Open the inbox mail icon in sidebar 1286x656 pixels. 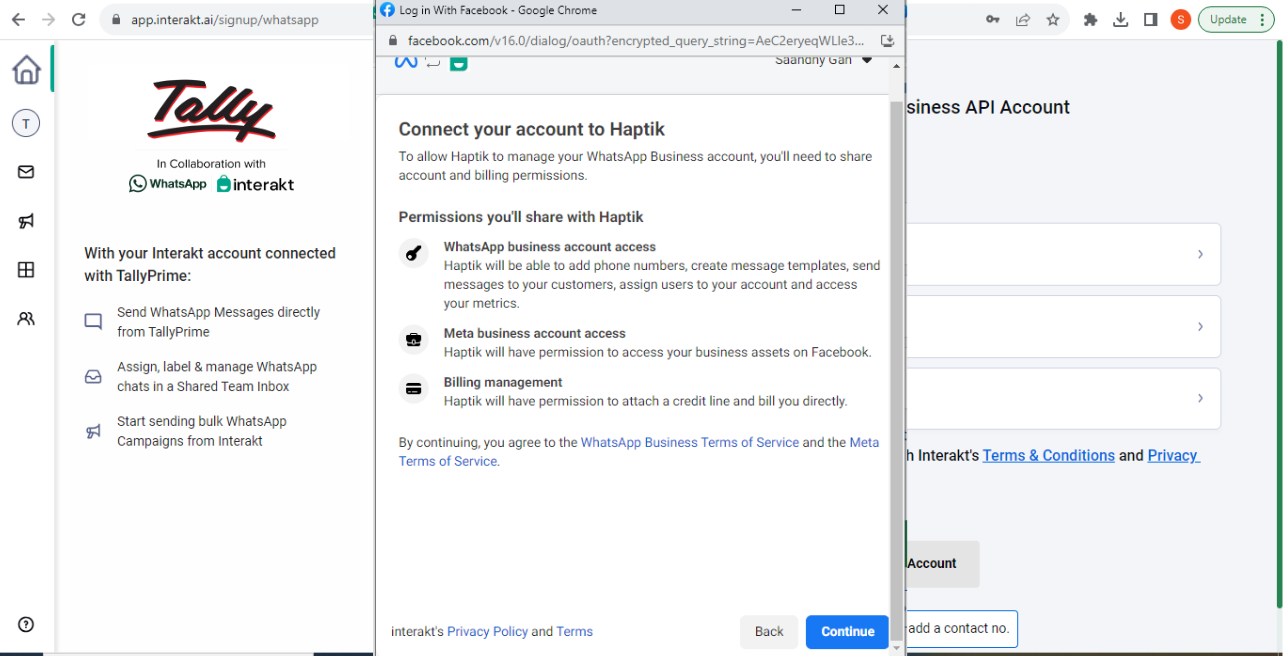coord(26,172)
